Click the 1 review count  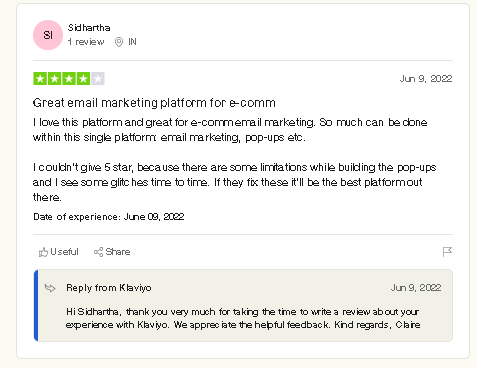tap(86, 42)
